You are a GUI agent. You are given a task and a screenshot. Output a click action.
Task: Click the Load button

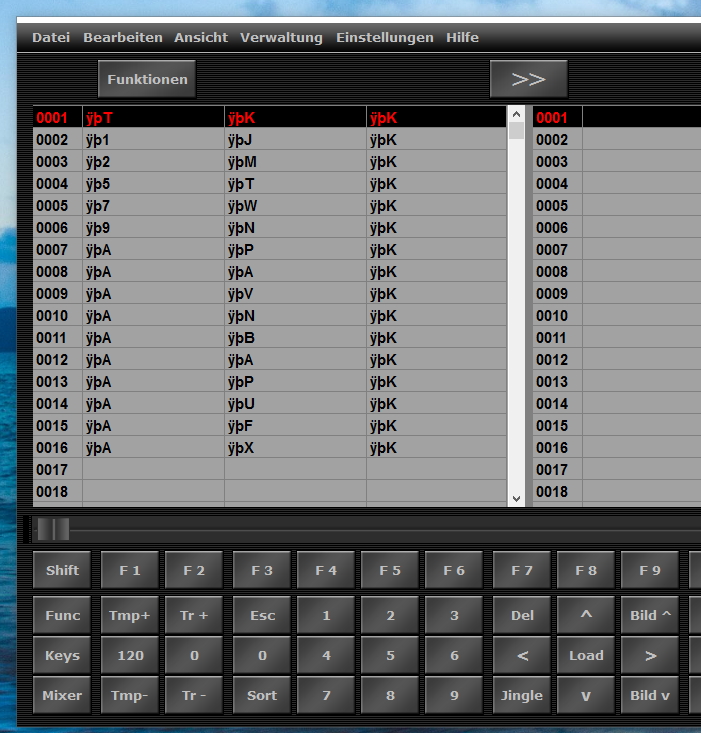tap(586, 655)
